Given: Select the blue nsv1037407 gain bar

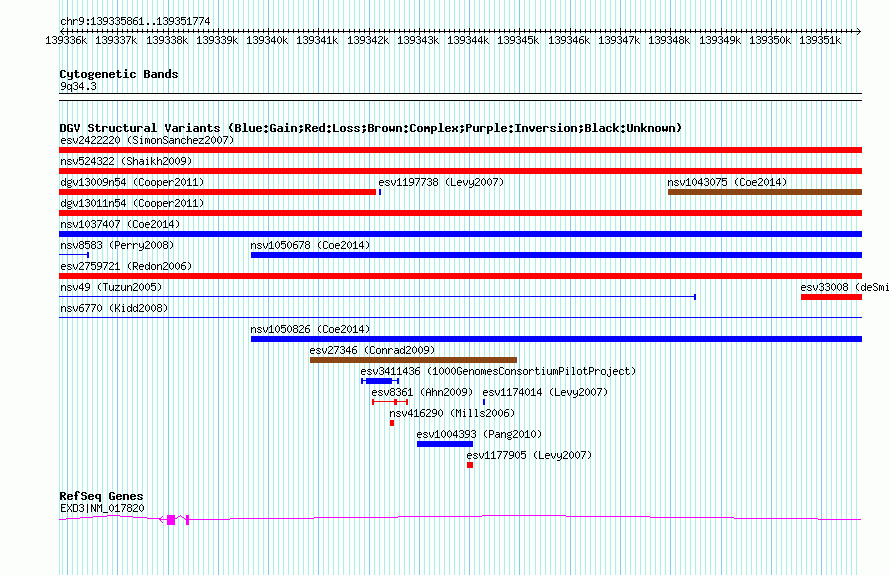Looking at the screenshot, I should (460, 234).
